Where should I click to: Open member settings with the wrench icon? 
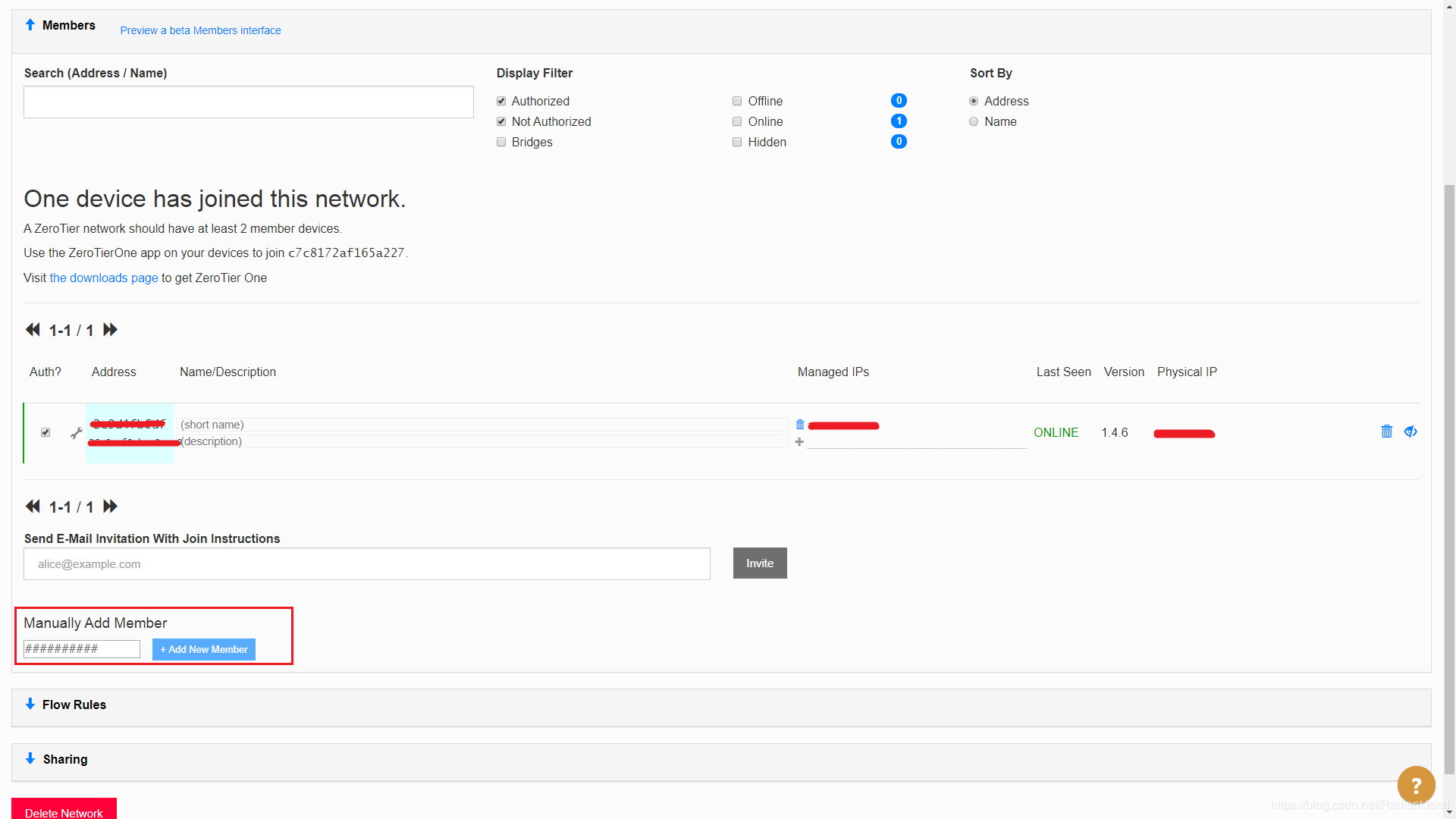coord(75,432)
